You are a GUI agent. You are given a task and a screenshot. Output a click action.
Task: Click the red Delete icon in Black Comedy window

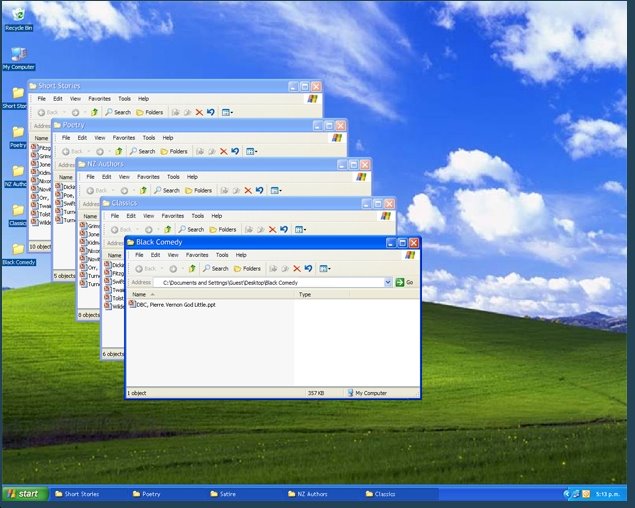tap(297, 268)
